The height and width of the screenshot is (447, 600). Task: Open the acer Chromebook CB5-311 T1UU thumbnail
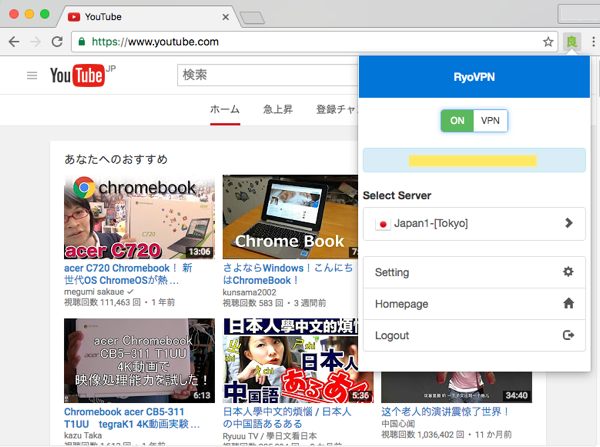tap(139, 360)
